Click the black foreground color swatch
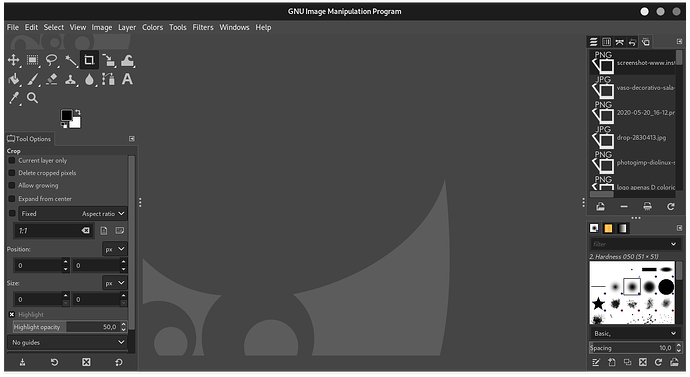Image resolution: width=690 pixels, height=377 pixels. 66,115
